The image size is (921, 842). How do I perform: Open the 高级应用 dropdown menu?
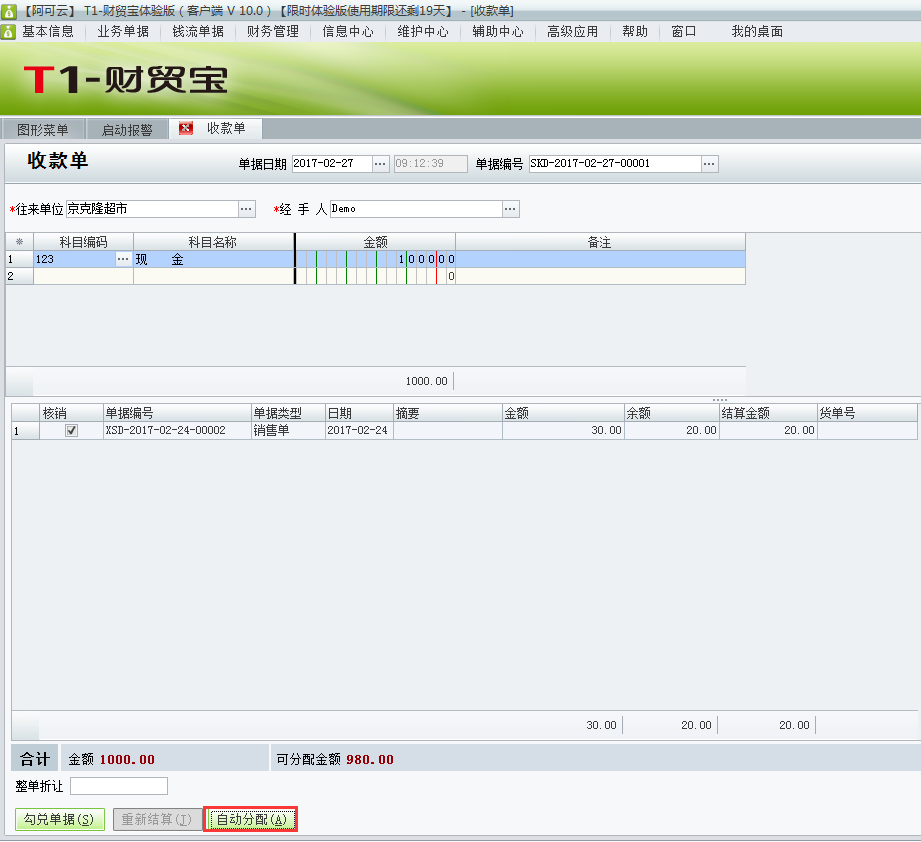(572, 31)
